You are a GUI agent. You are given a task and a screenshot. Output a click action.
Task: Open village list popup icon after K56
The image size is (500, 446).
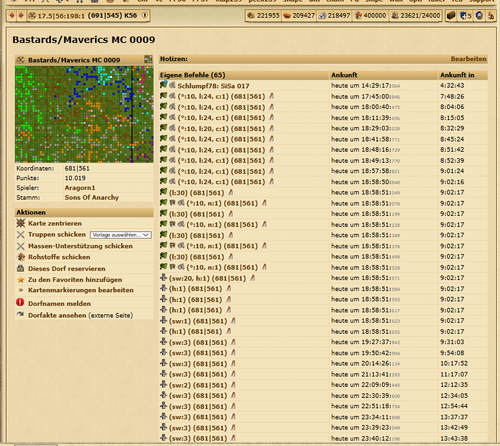coord(145,15)
